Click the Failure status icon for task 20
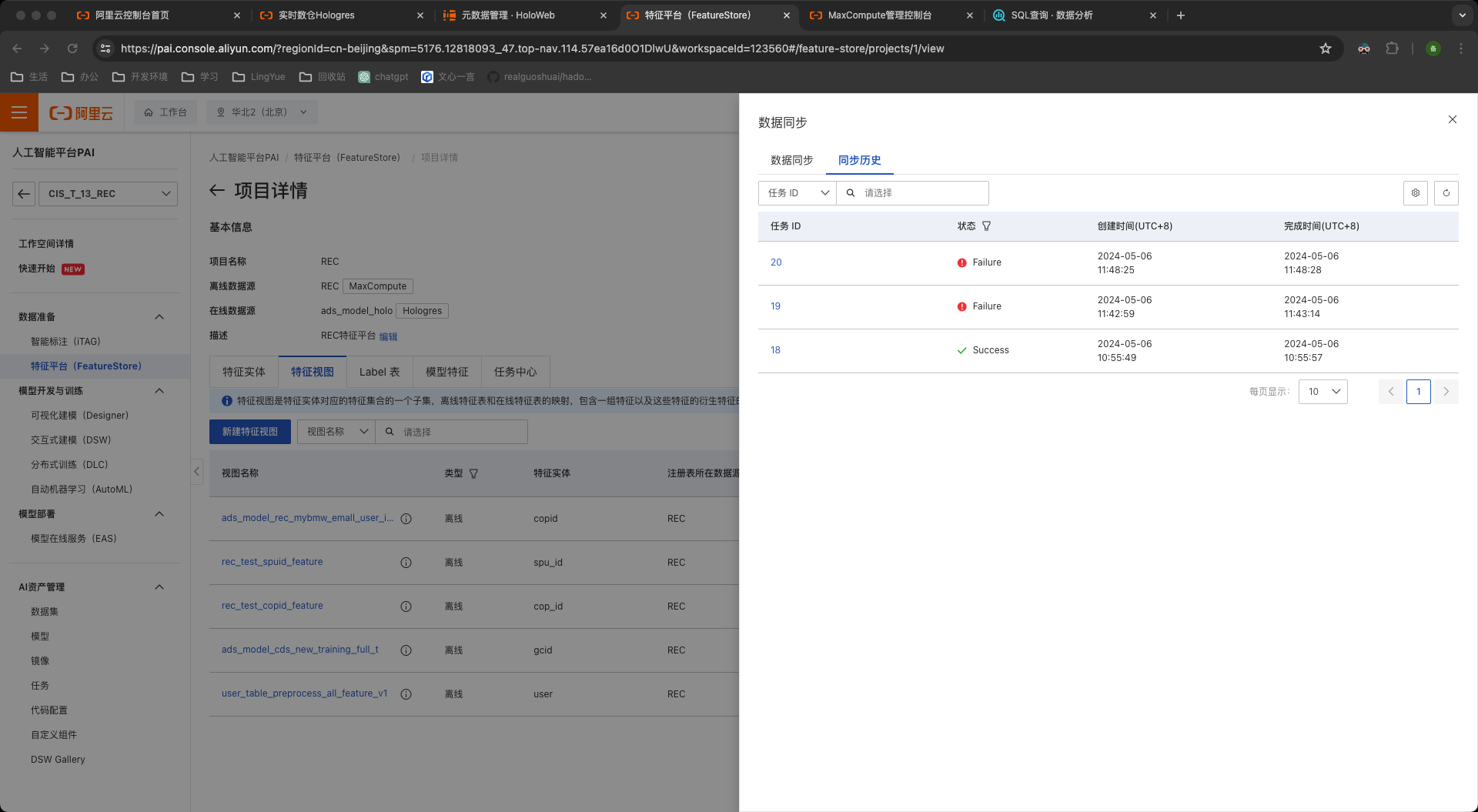Screen dimensions: 1478x812 961,262
